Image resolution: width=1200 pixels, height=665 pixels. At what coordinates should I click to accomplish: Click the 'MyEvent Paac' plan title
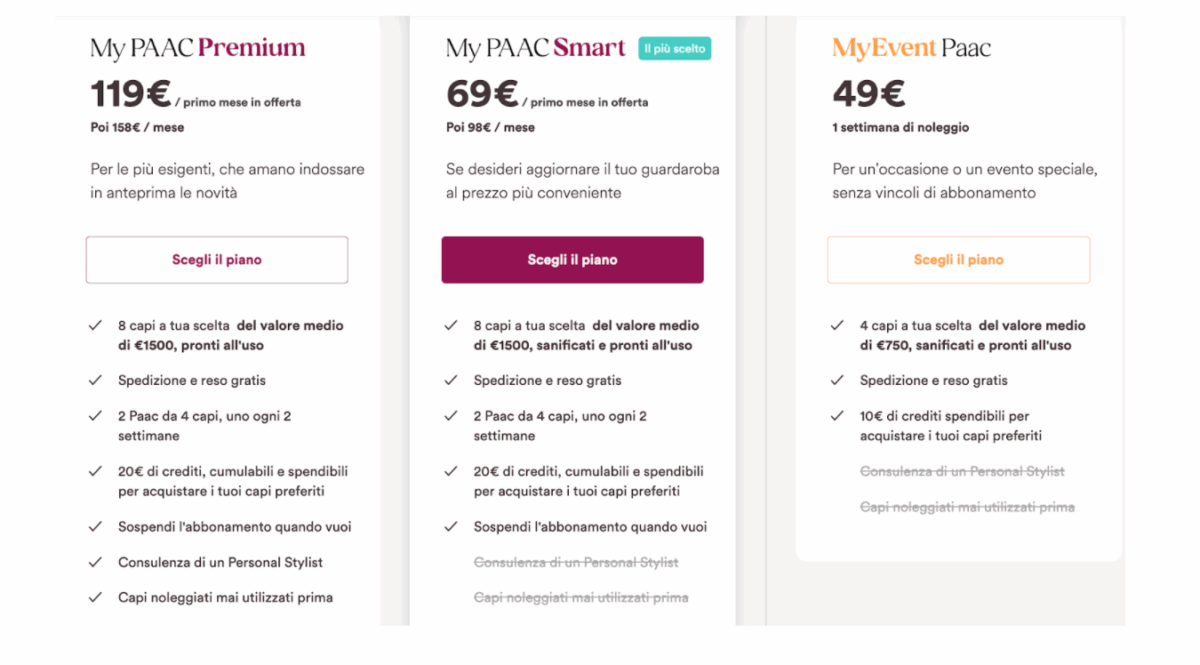pyautogui.click(x=912, y=48)
